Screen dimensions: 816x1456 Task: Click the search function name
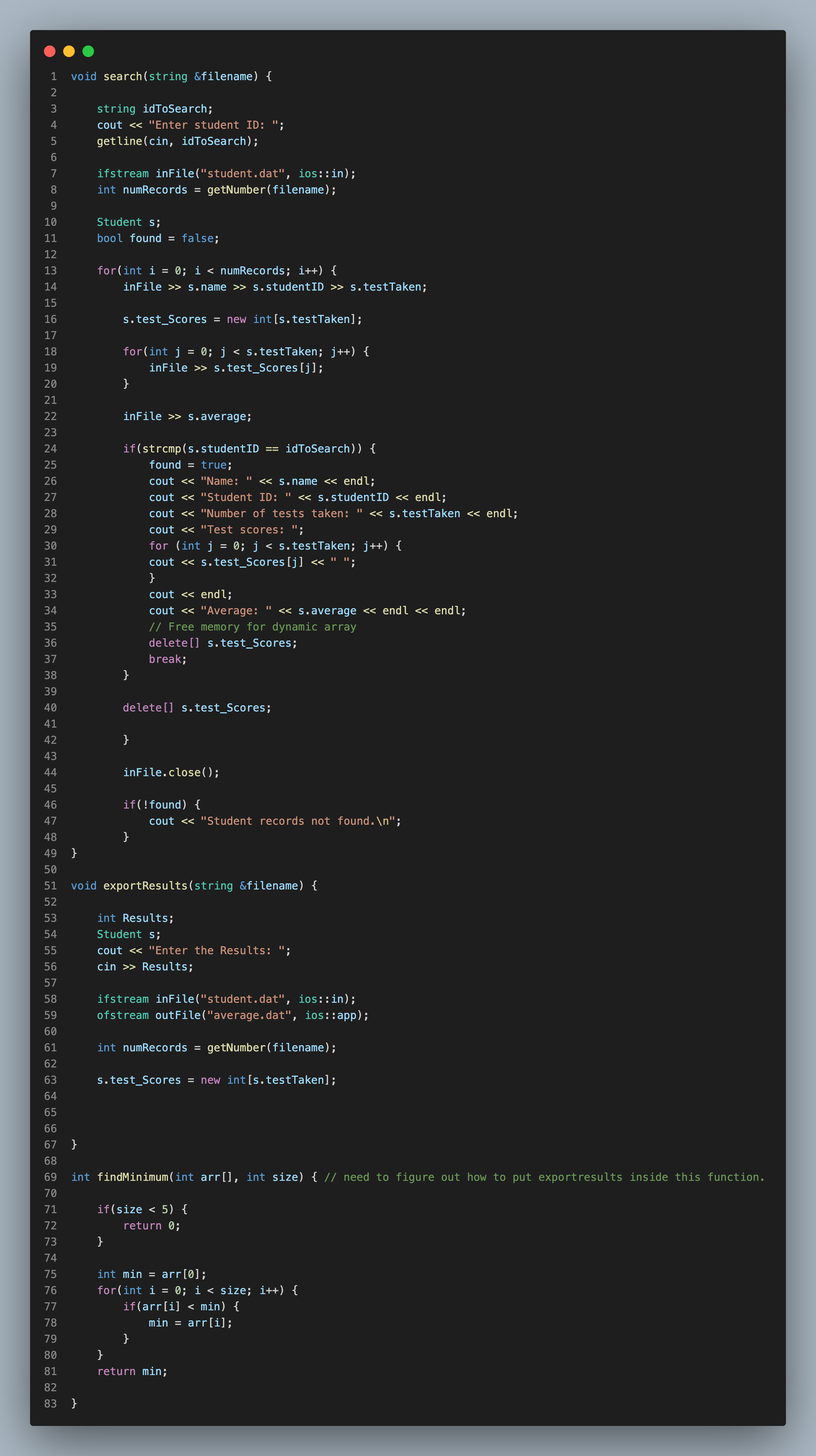122,76
